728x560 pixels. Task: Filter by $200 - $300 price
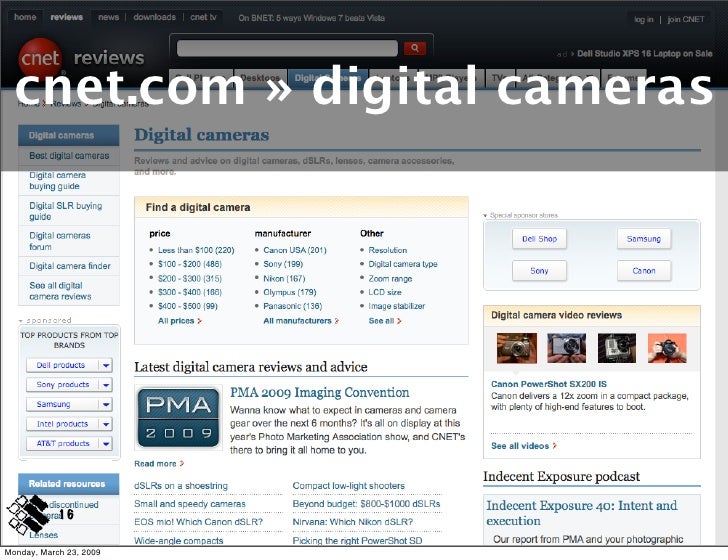click(190, 279)
